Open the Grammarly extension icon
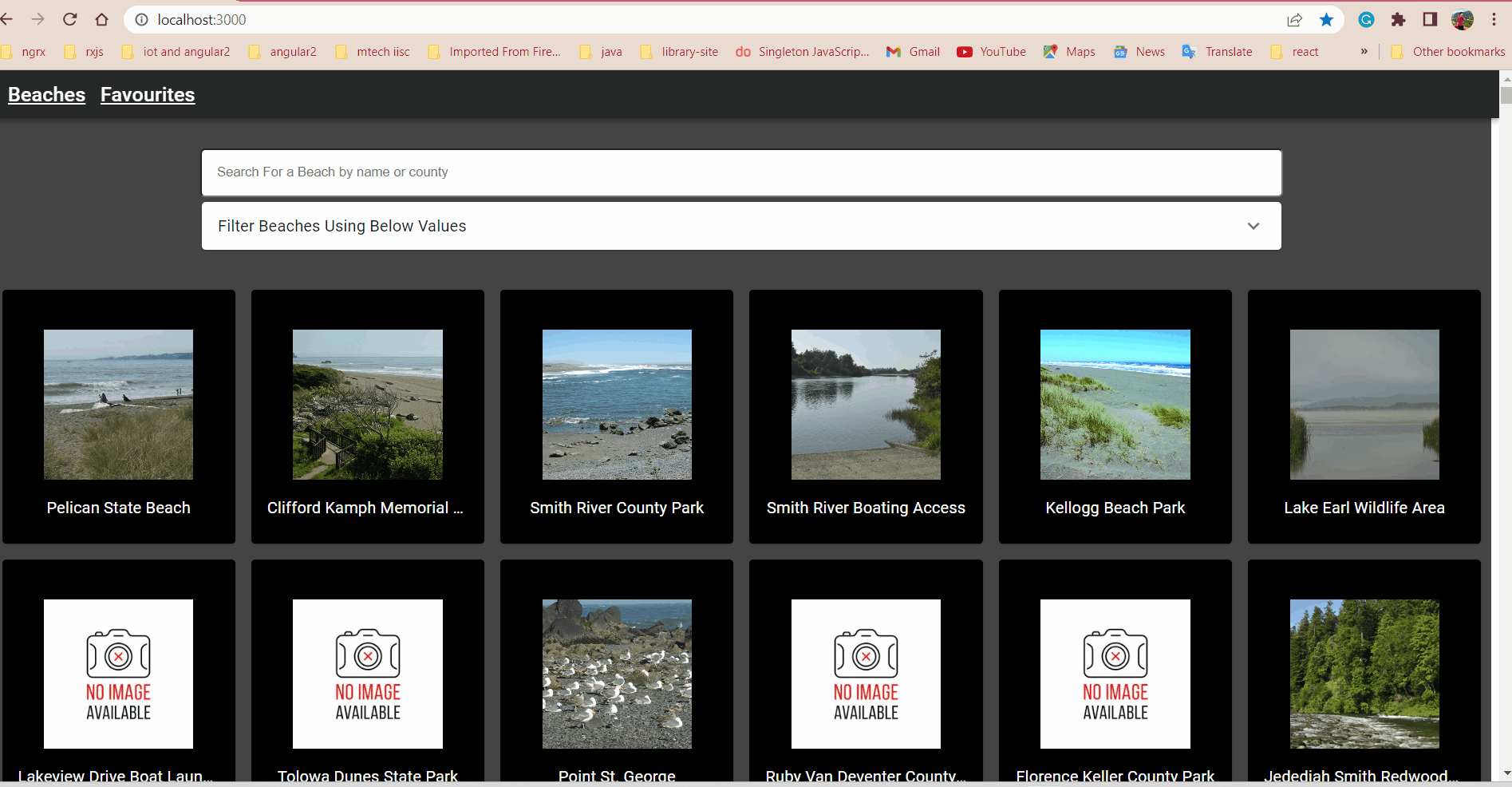 pyautogui.click(x=1366, y=20)
